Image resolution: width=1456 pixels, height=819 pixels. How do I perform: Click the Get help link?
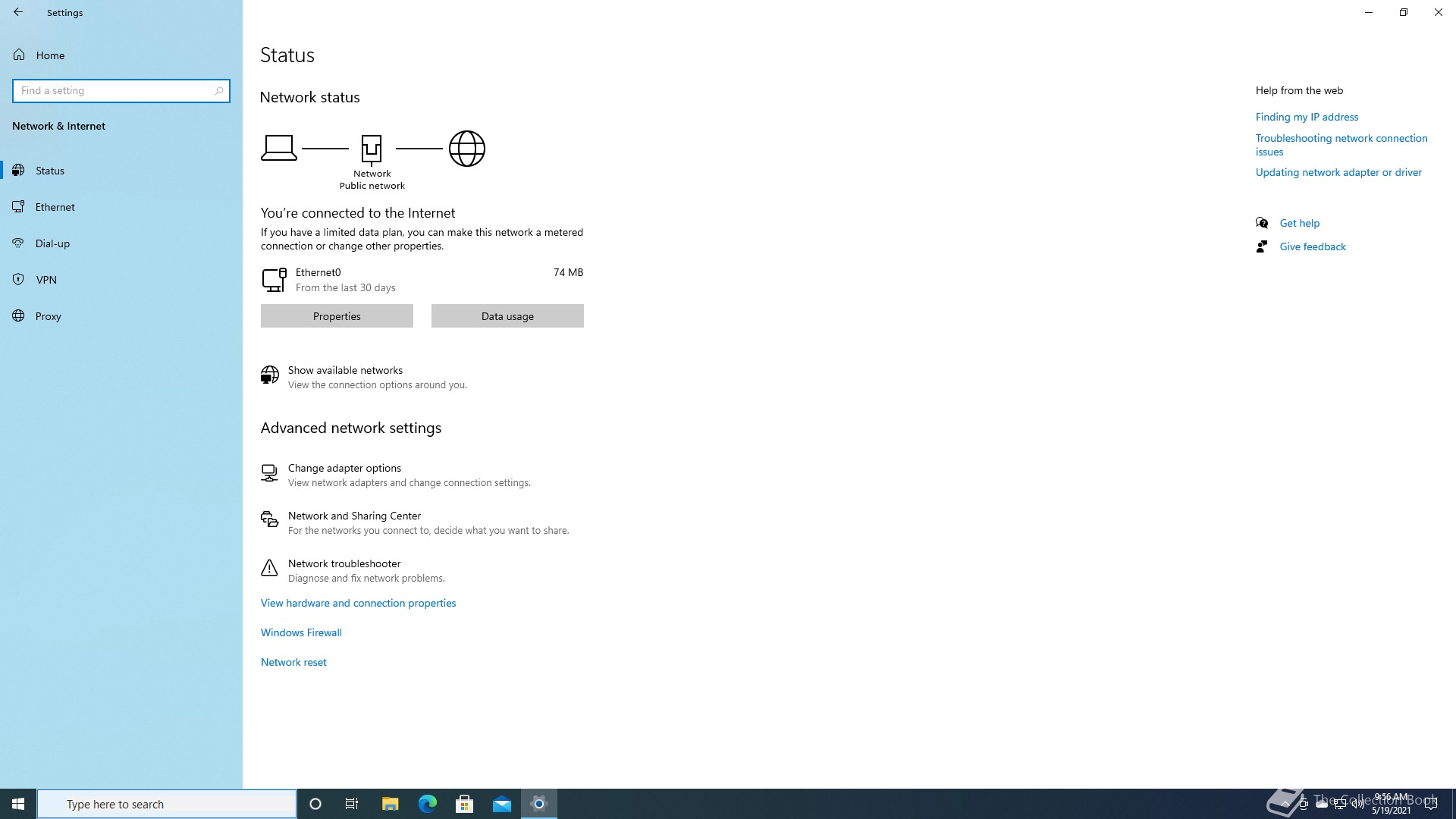tap(1299, 223)
